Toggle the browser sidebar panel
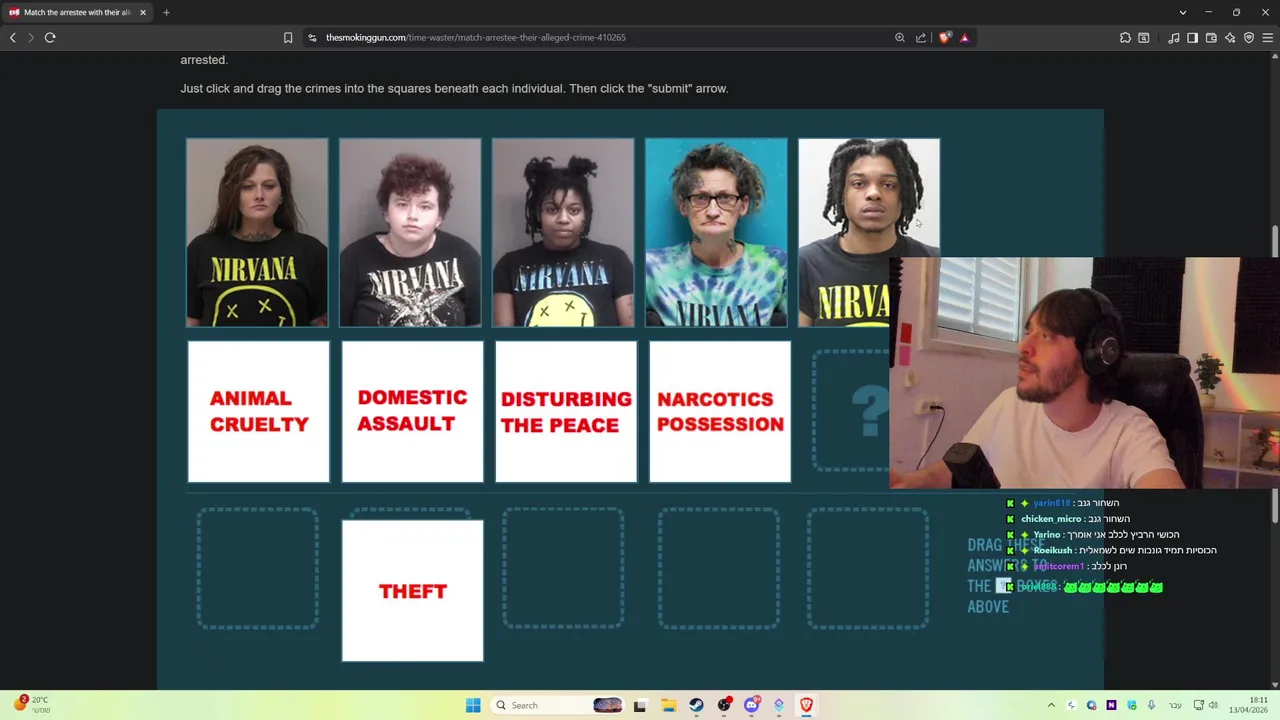Viewport: 1280px width, 720px height. pos(1192,37)
